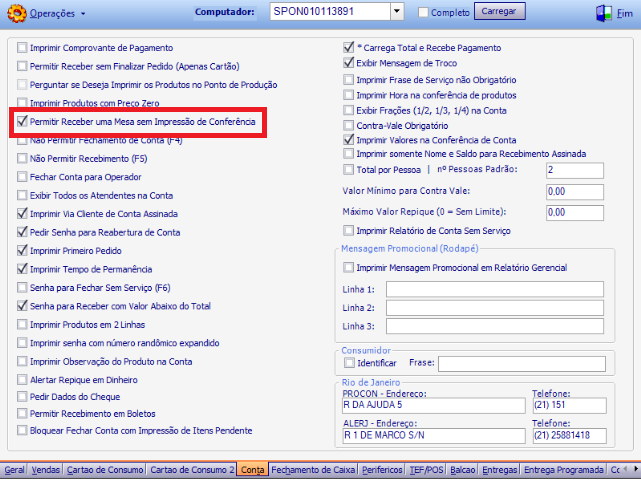
Task: Check Contra-Vale Obrigatório
Action: click(x=348, y=125)
